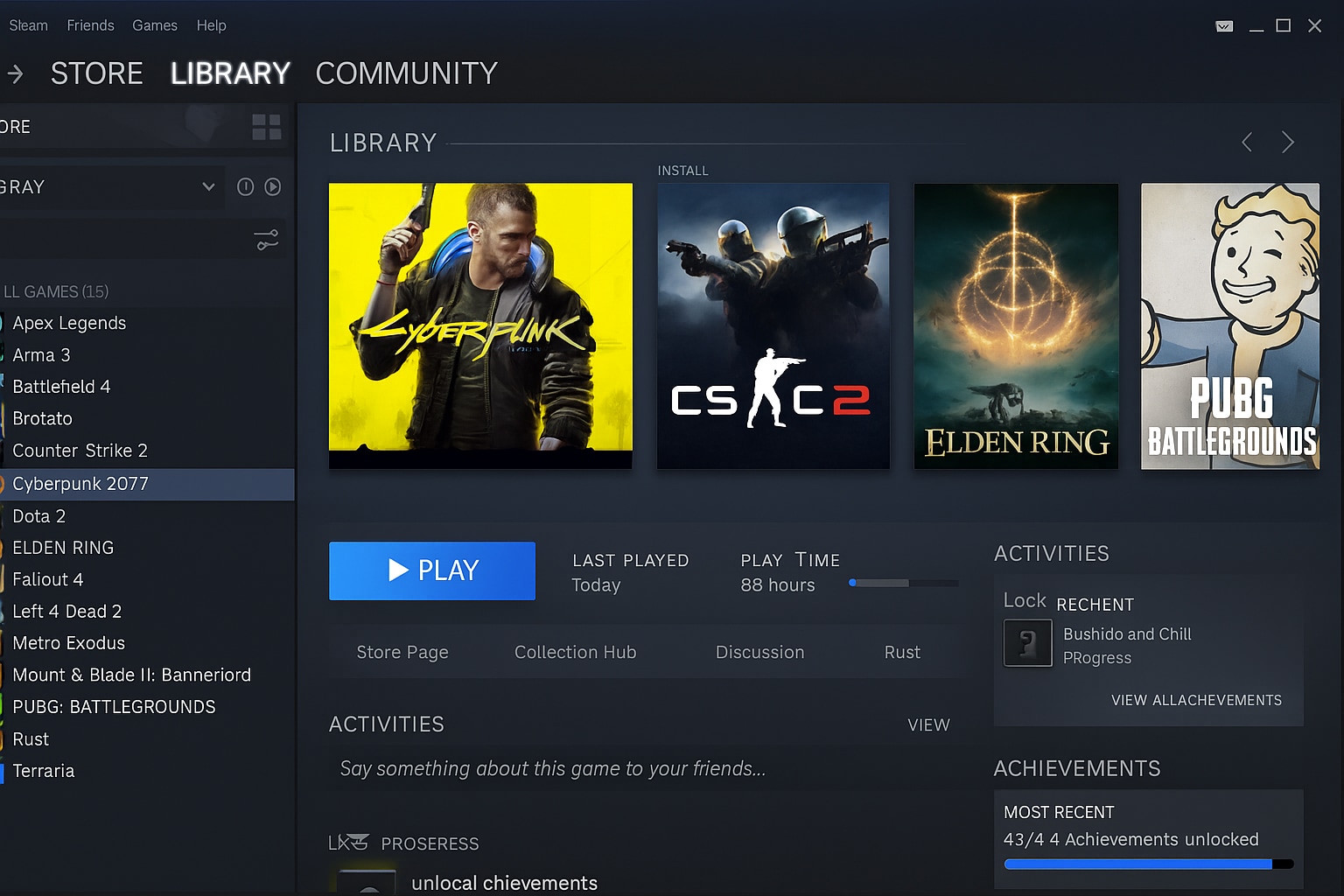
Task: Click the Bushido and Chill achievement icon
Action: [x=1027, y=643]
